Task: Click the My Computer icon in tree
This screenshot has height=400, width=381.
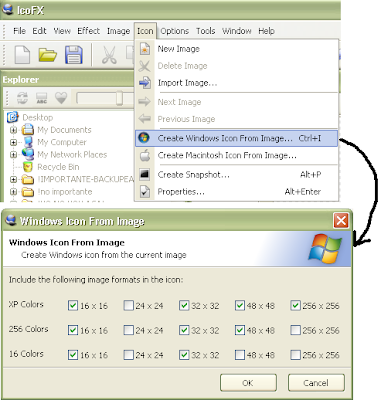Action: point(29,142)
